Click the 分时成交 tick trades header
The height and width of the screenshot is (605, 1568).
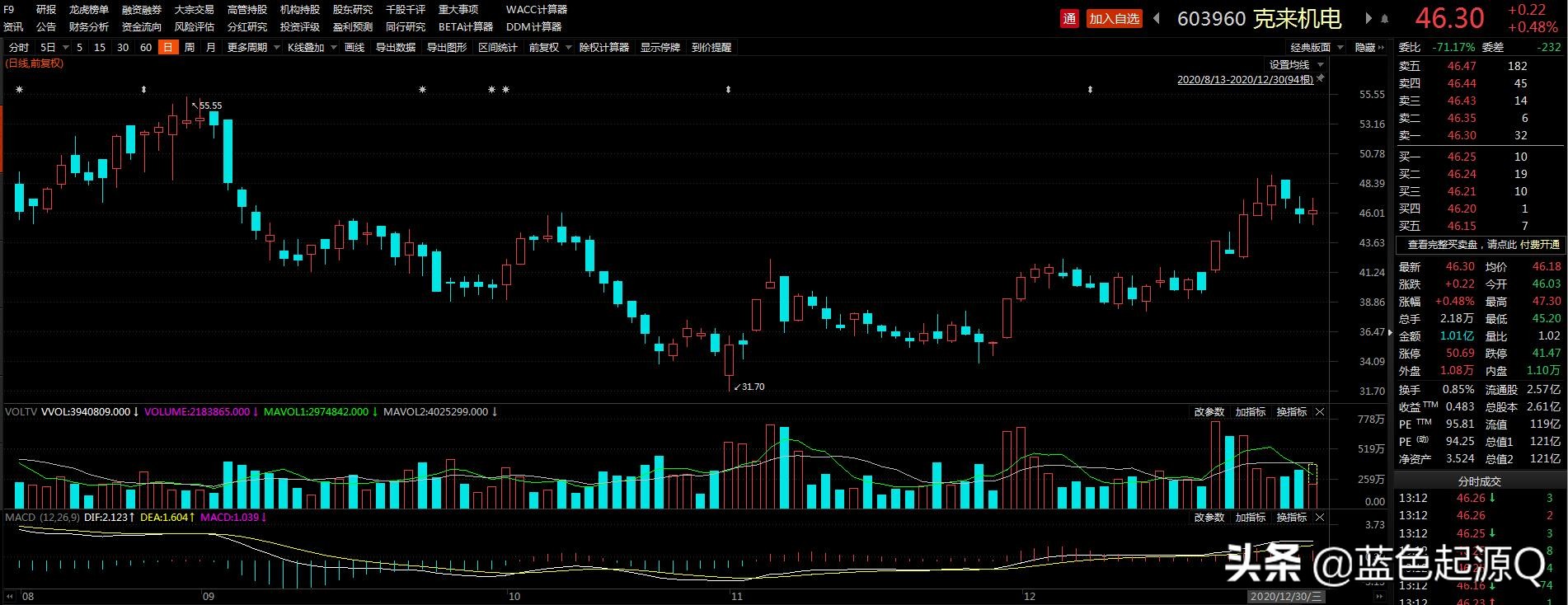(x=1480, y=481)
